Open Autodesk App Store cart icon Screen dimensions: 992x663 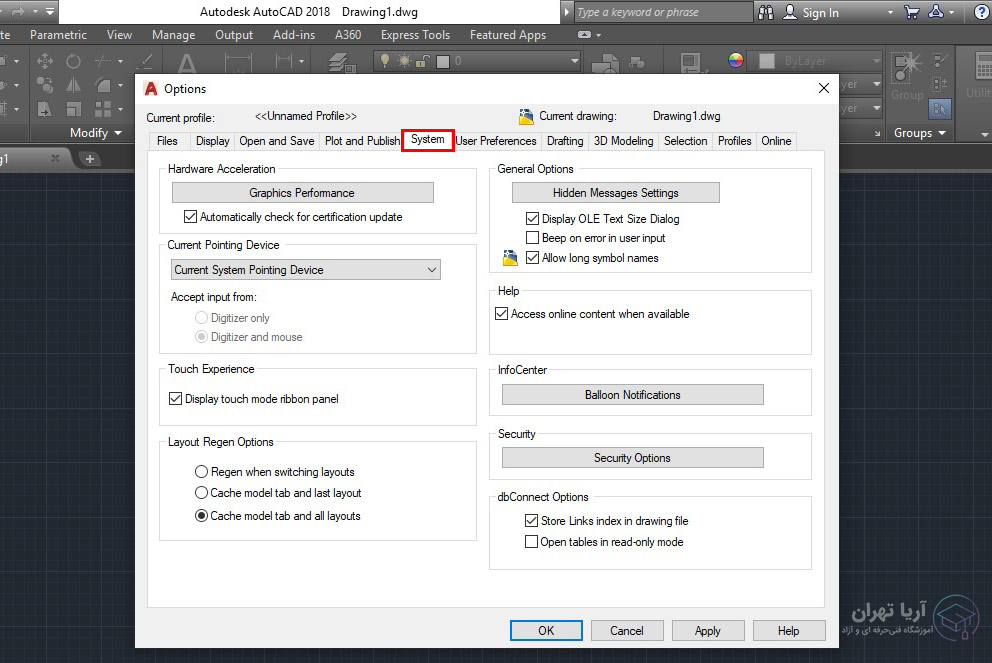click(911, 12)
